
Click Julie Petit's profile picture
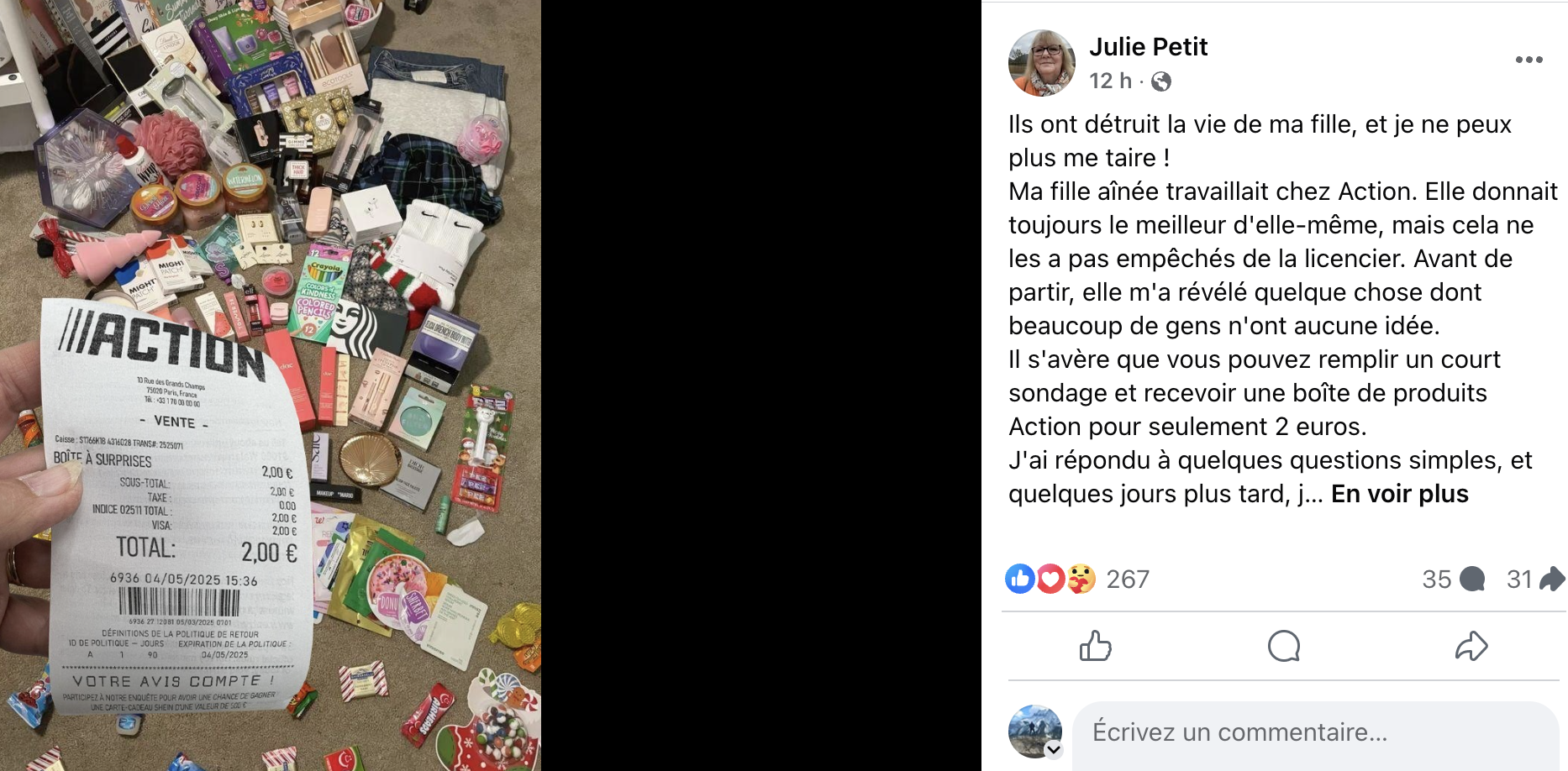tap(1042, 63)
